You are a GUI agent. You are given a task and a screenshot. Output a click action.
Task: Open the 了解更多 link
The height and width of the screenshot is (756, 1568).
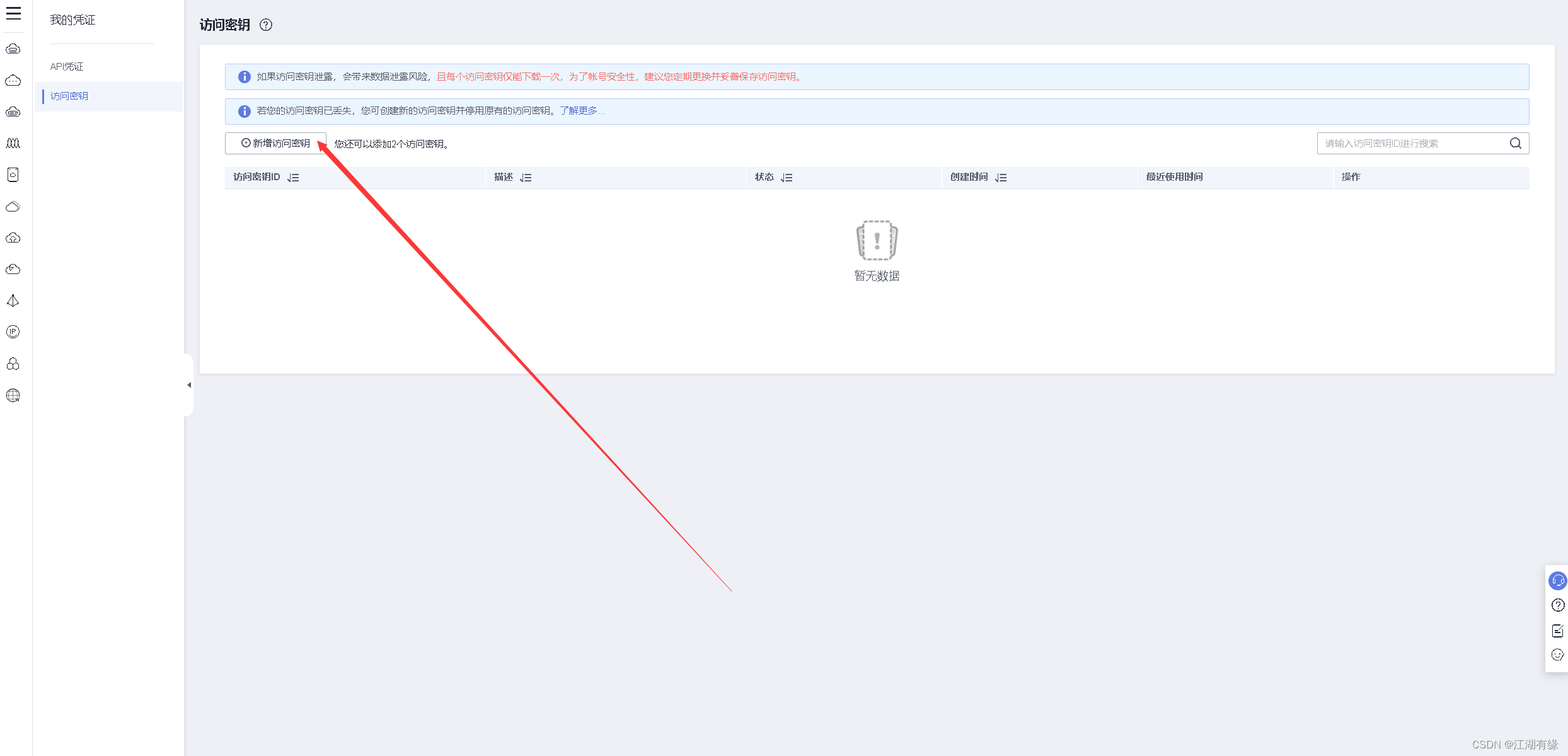579,111
